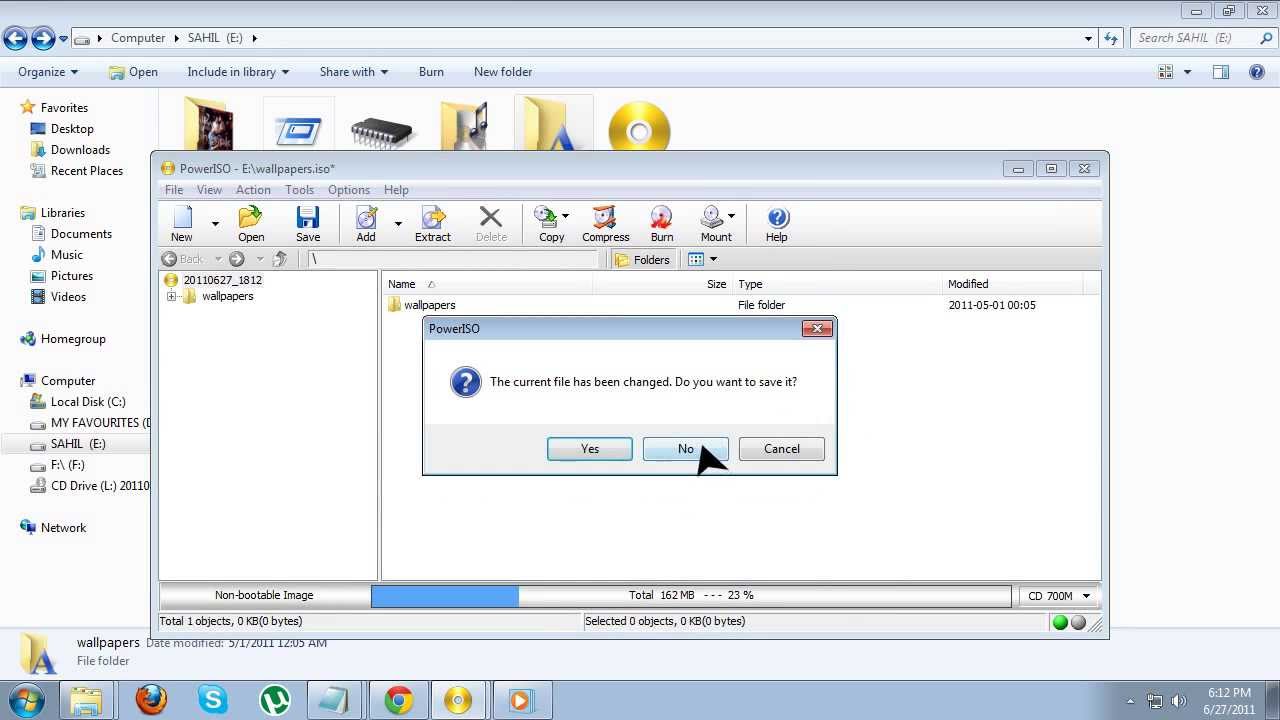This screenshot has height=720, width=1280.
Task: Click the Windows Start orb
Action: 27,699
